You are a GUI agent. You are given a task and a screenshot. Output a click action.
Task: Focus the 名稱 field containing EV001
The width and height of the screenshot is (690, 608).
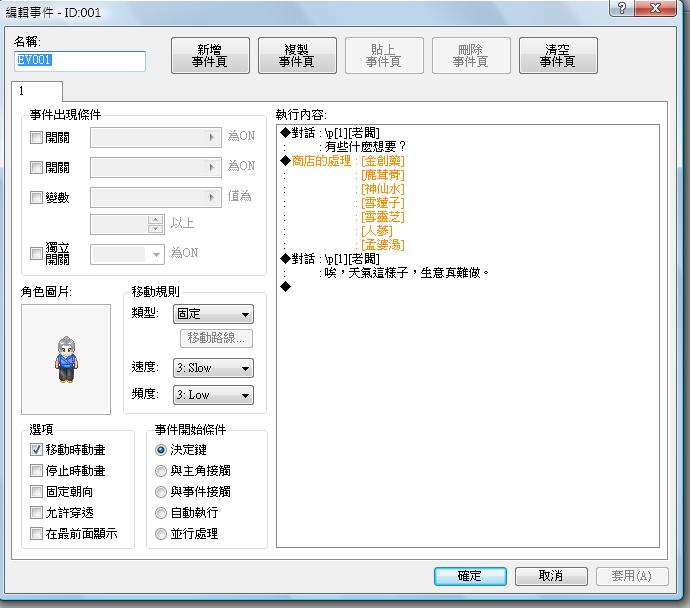(x=80, y=61)
